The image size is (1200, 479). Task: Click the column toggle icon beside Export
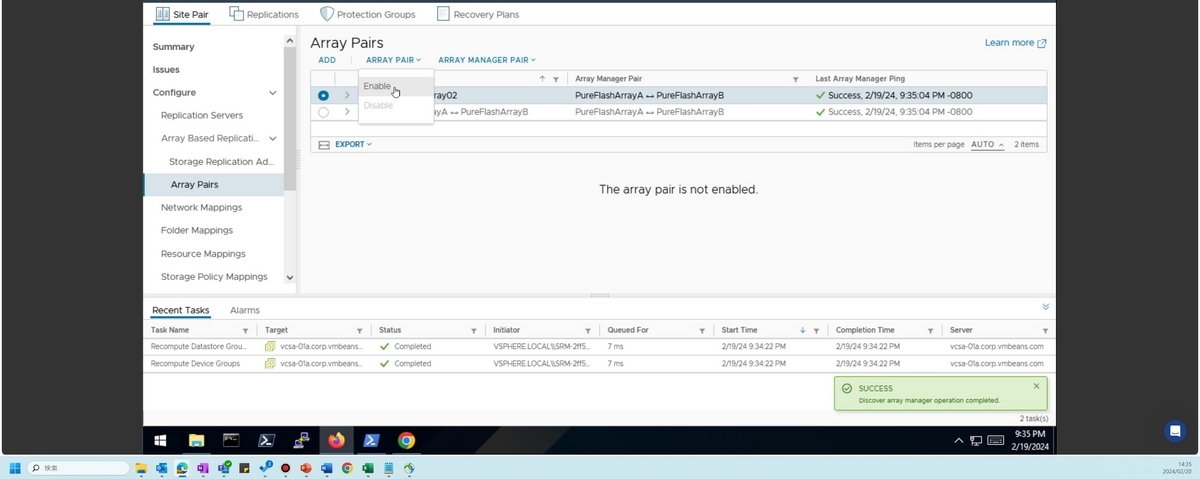click(x=324, y=145)
